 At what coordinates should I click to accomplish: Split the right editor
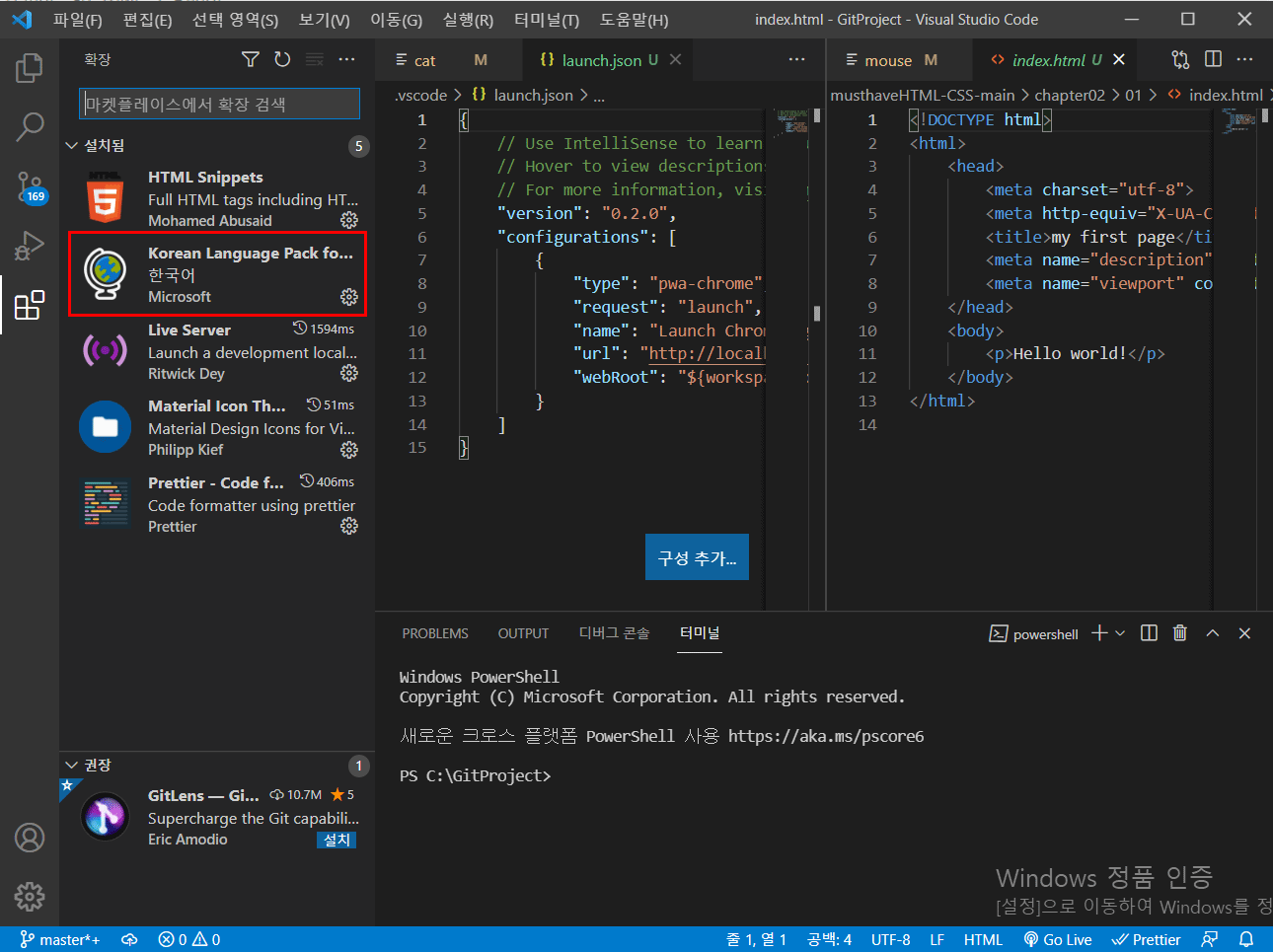coord(1214,59)
